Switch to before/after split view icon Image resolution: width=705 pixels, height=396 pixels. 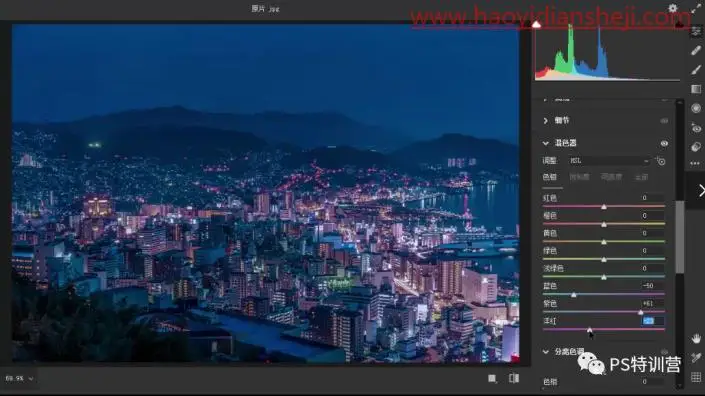click(x=514, y=378)
